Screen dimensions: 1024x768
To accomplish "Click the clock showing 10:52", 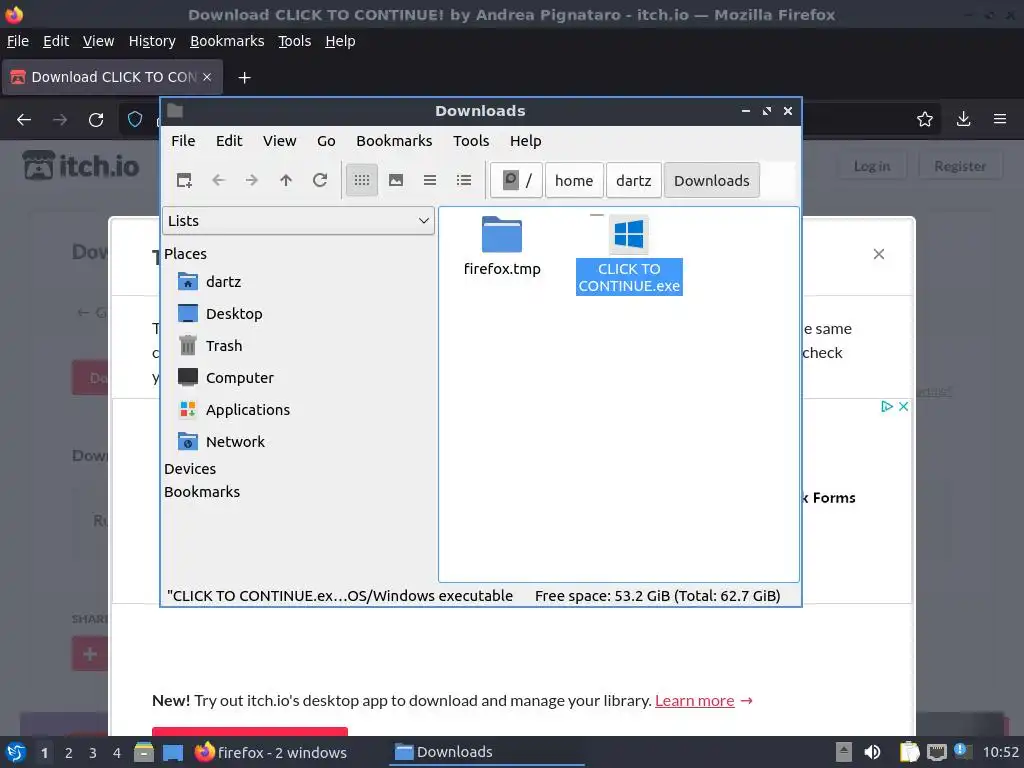I will 1000,752.
